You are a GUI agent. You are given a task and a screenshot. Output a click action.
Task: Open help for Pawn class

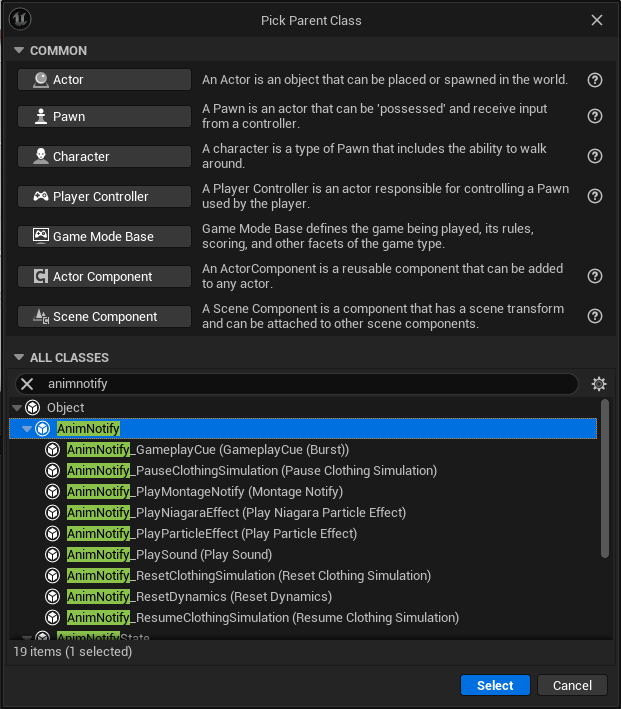595,116
